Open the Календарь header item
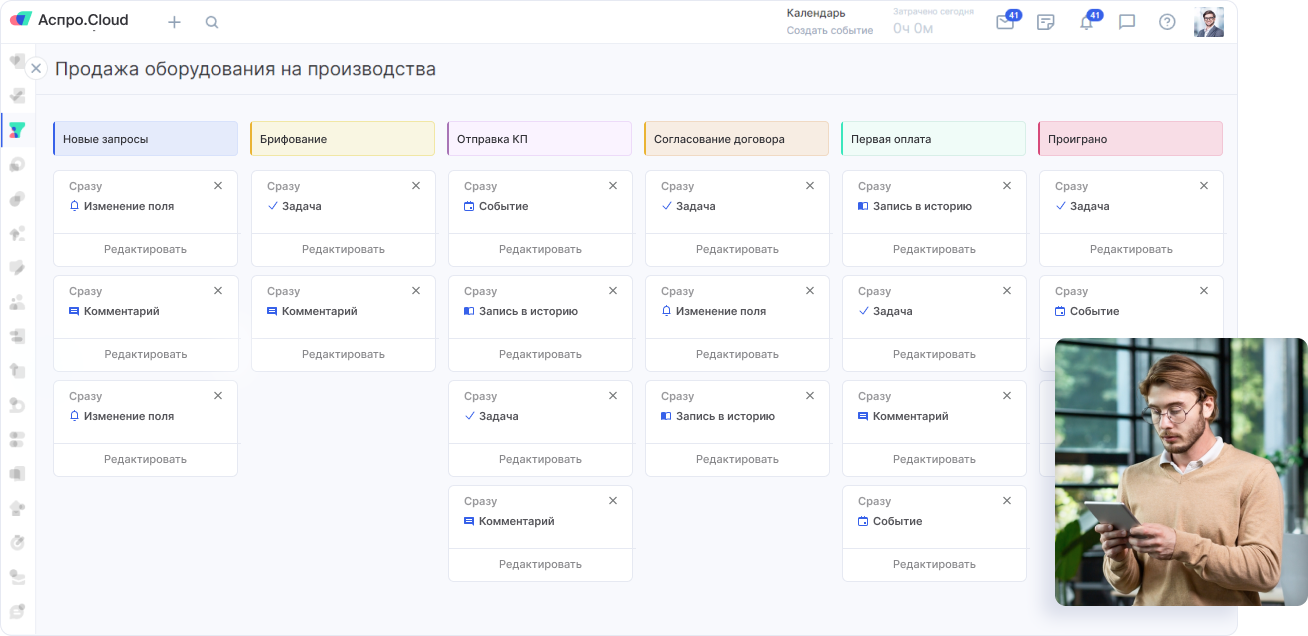 coord(815,13)
